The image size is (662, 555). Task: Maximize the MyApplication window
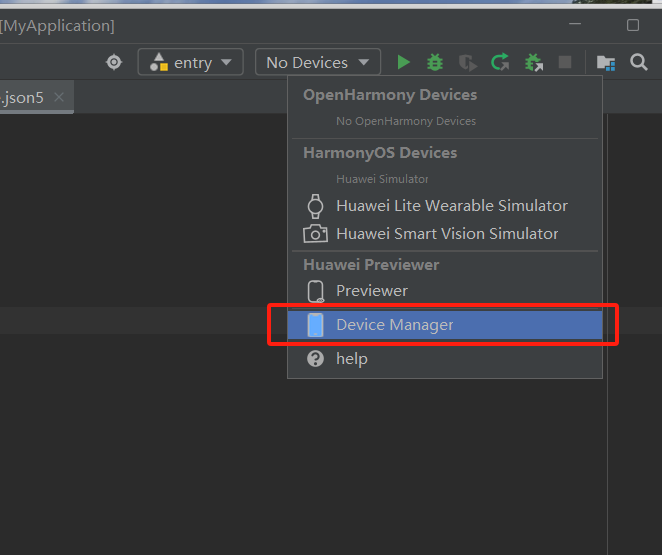click(632, 25)
